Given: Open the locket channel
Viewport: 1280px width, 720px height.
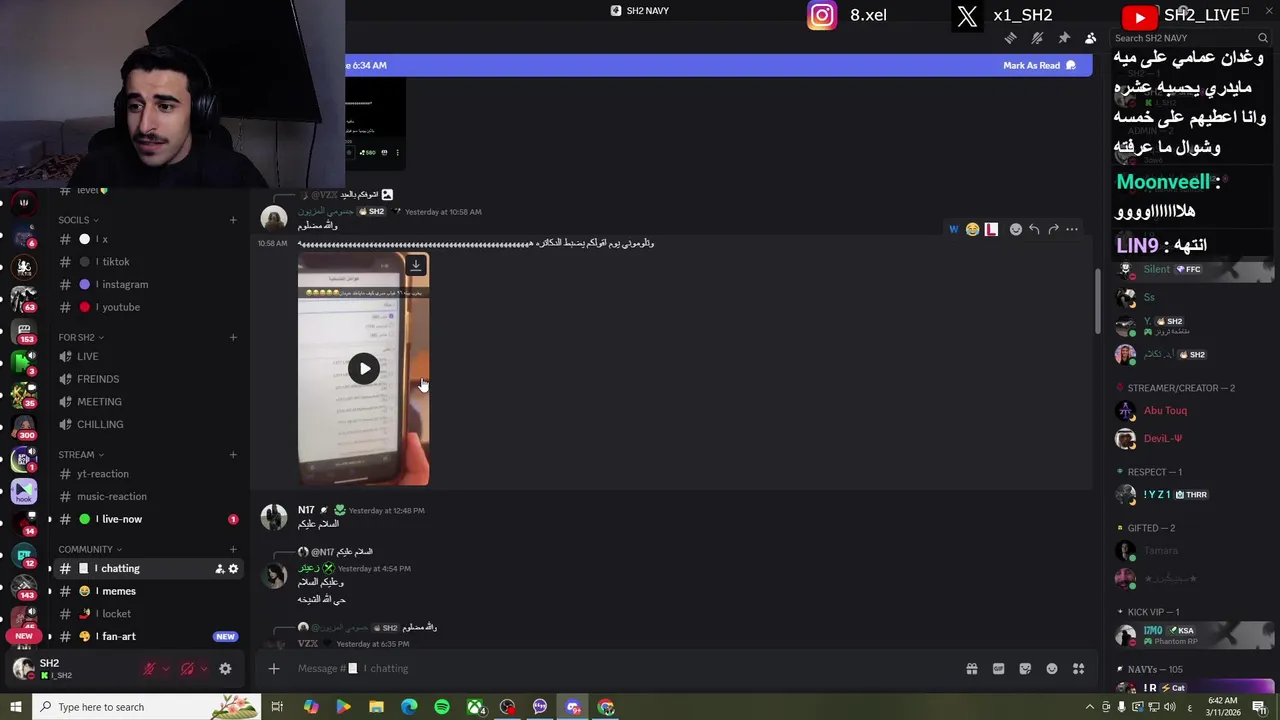Looking at the screenshot, I should coord(147,614).
